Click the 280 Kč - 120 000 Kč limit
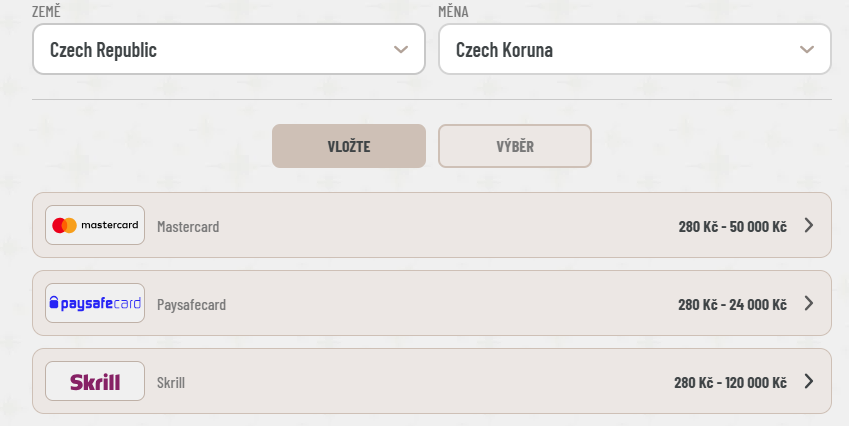This screenshot has width=849, height=426. [x=730, y=382]
